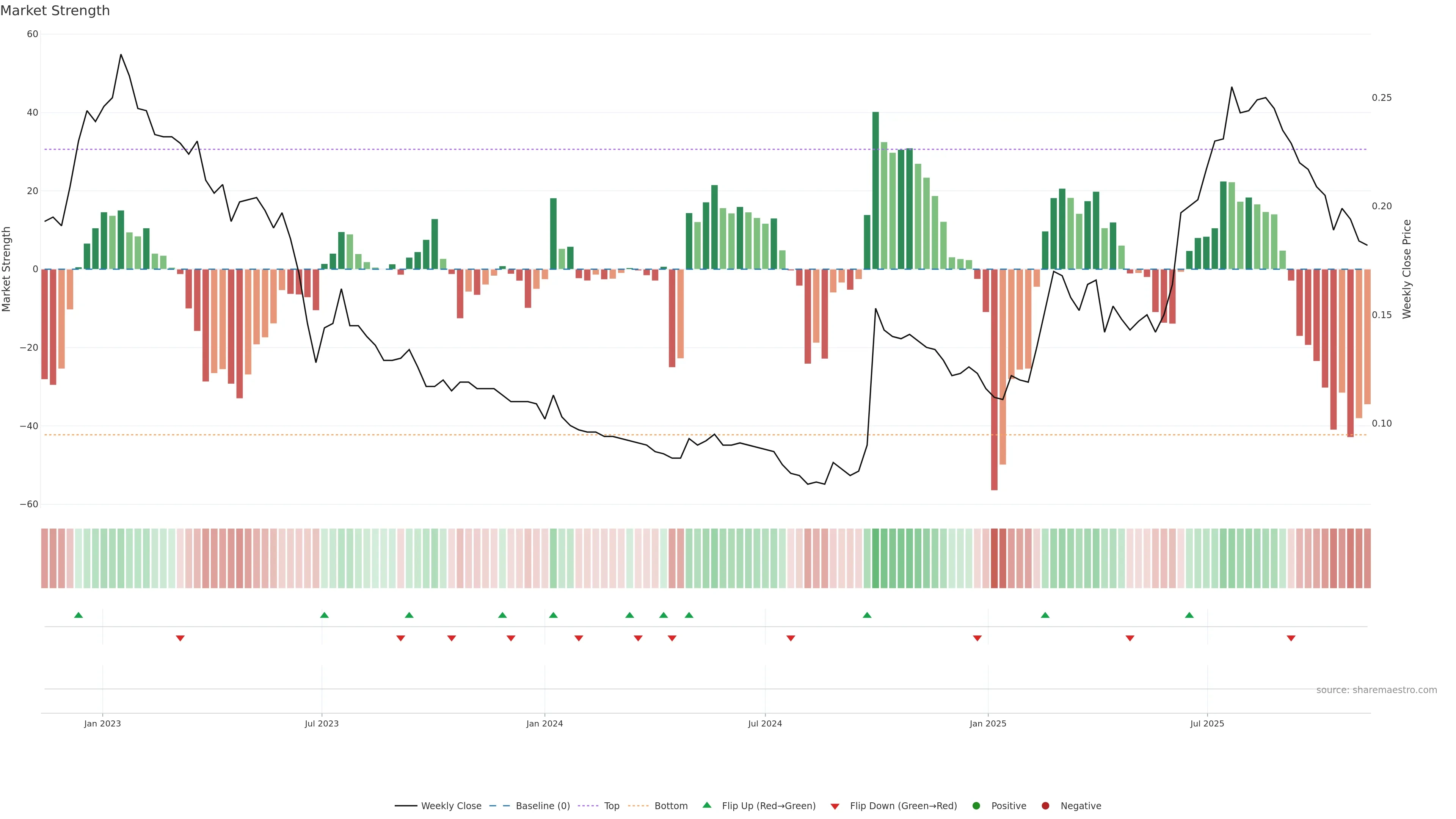1456x819 pixels.
Task: Click the Flip Down red triangle legend icon
Action: coord(835,806)
